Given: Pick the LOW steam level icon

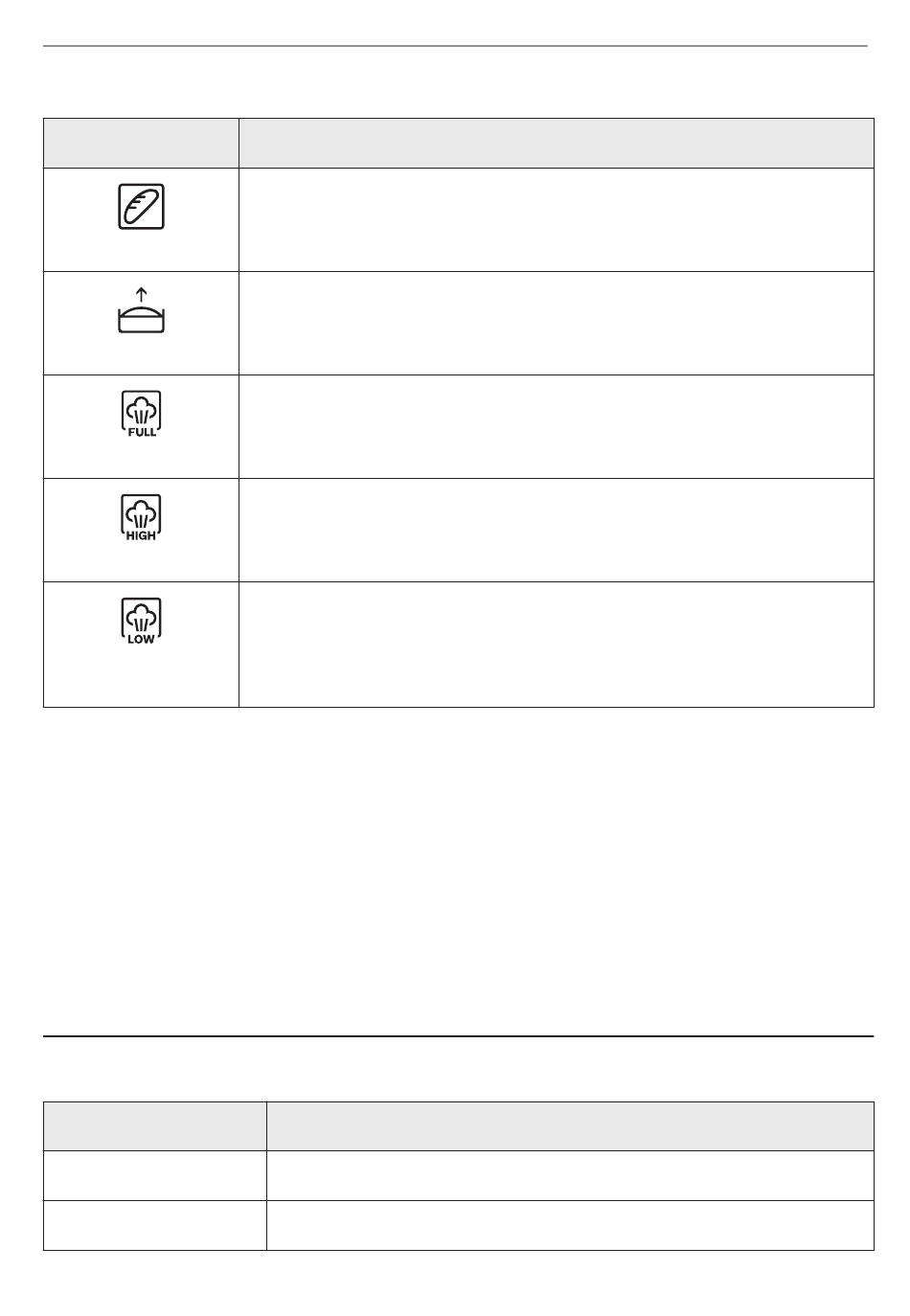Looking at the screenshot, I should [141, 621].
